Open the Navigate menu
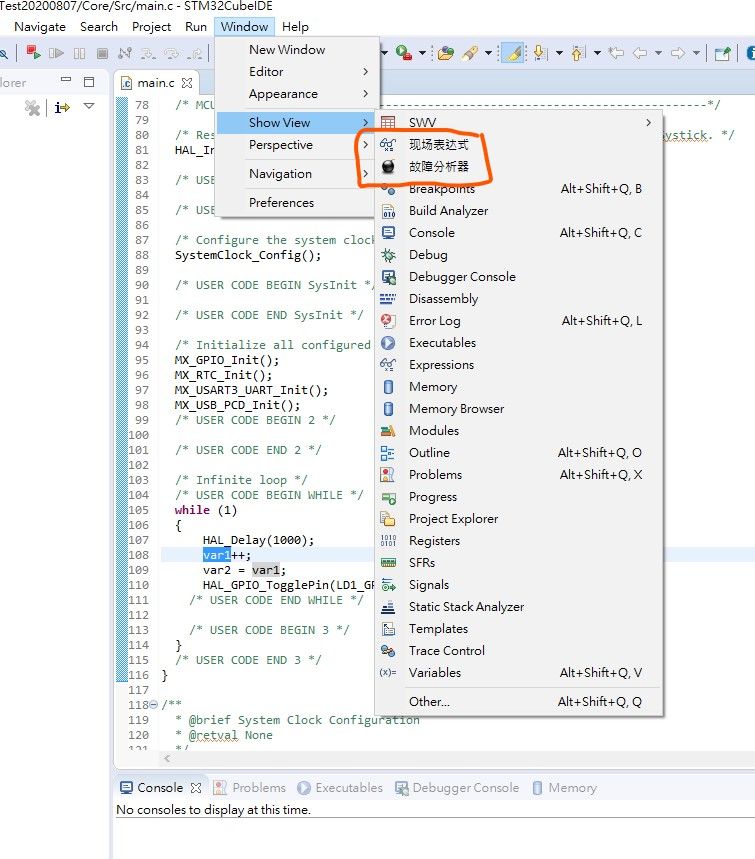This screenshot has width=755, height=859. pos(40,26)
